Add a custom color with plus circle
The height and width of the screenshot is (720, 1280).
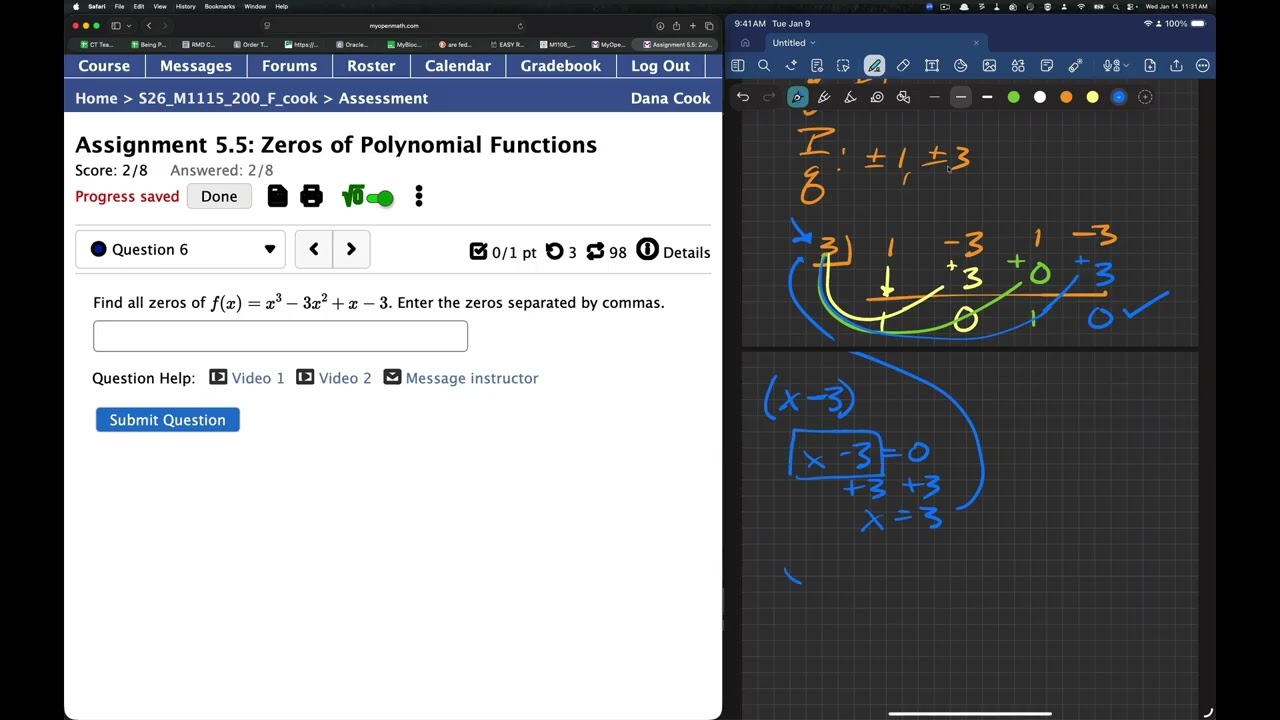[x=1145, y=97]
